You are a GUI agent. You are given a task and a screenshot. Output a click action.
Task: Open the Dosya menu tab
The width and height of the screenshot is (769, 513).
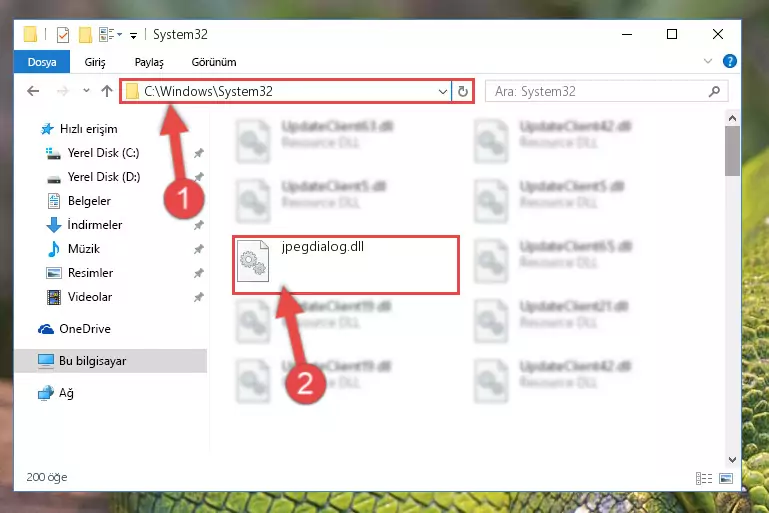click(42, 62)
